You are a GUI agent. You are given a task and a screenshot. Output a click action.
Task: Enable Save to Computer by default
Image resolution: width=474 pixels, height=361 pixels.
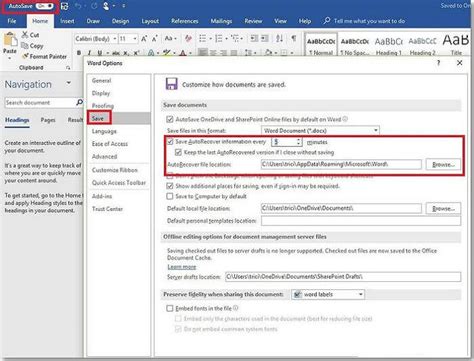(x=170, y=196)
